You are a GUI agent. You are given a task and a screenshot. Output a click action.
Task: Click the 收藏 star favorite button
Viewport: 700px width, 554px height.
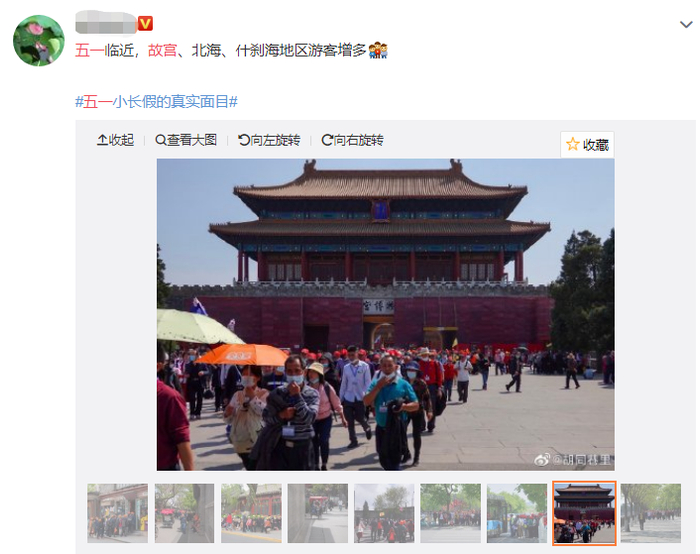[x=587, y=145]
